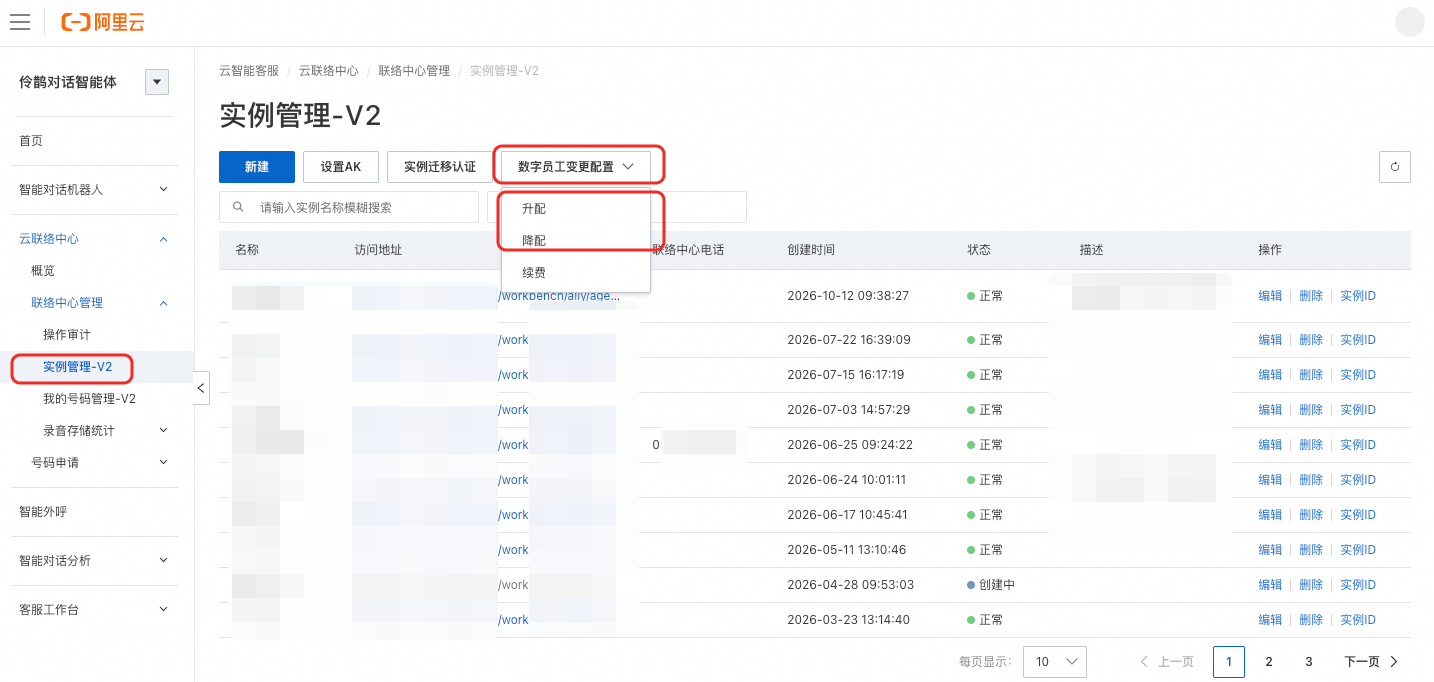Open 首页 in the sidebar
Viewport: 1434px width, 682px height.
click(31, 141)
